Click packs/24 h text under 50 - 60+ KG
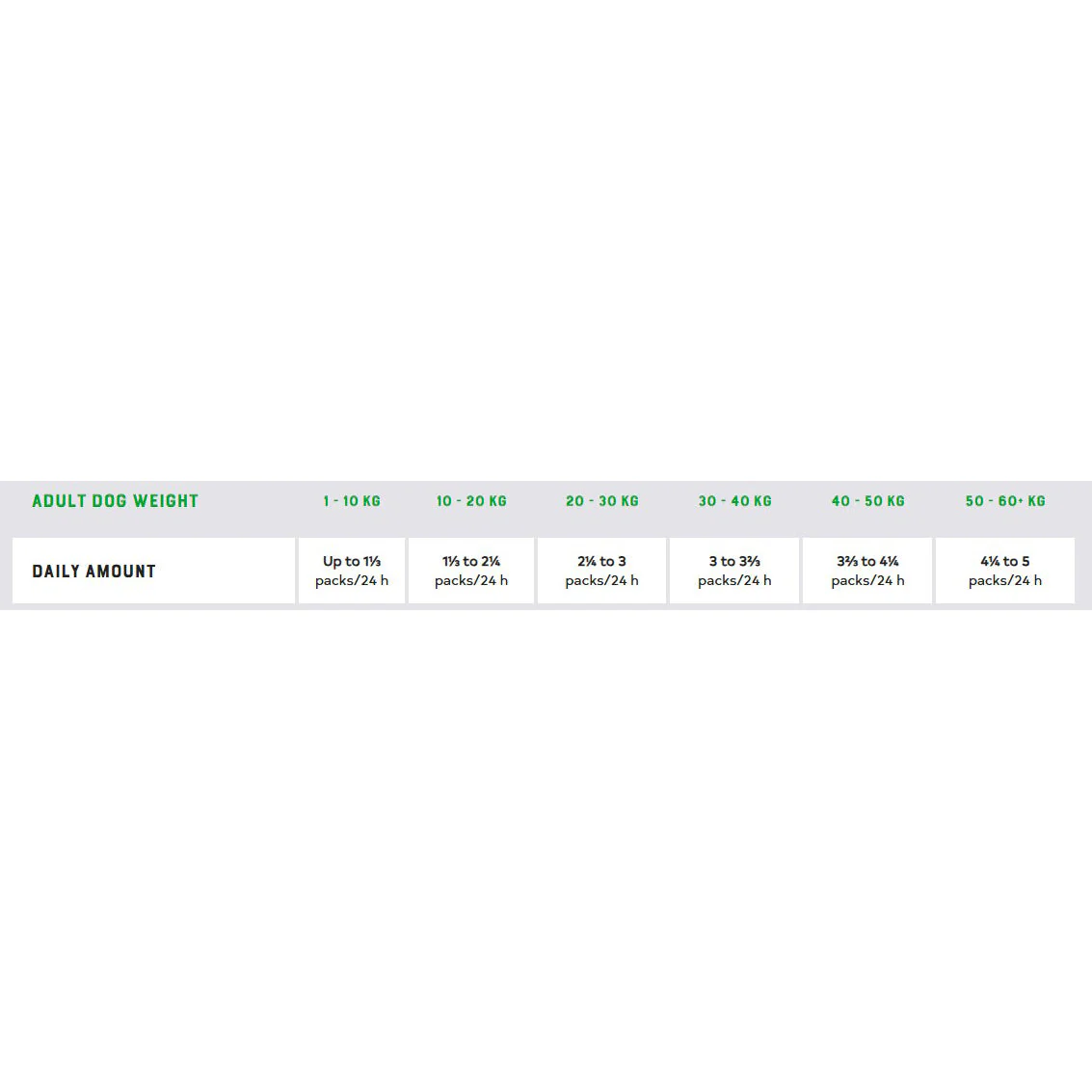The image size is (1092, 1092). (x=1005, y=581)
